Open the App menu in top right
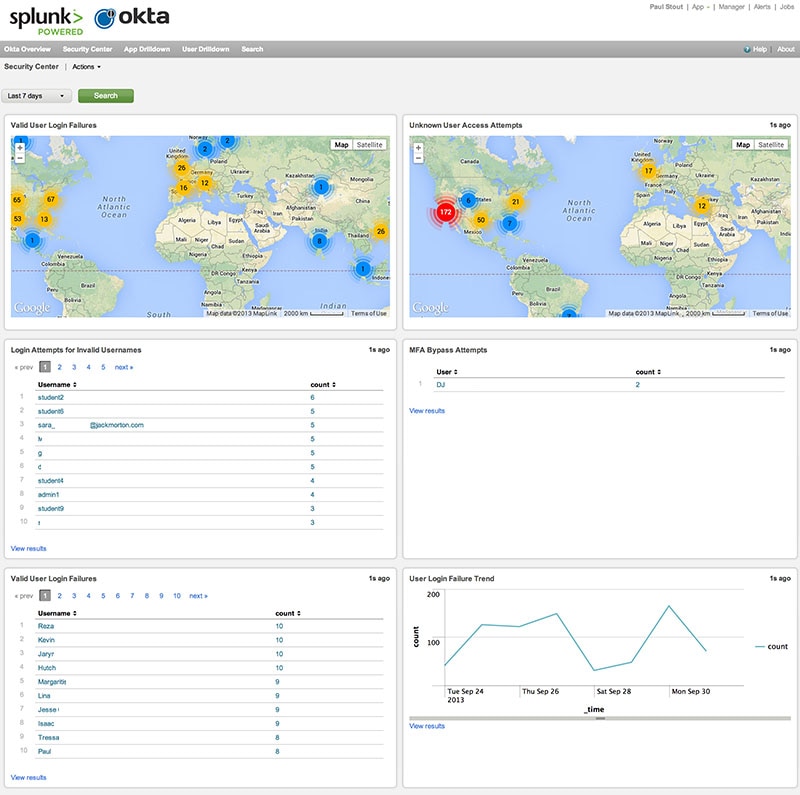800x795 pixels. click(x=701, y=6)
